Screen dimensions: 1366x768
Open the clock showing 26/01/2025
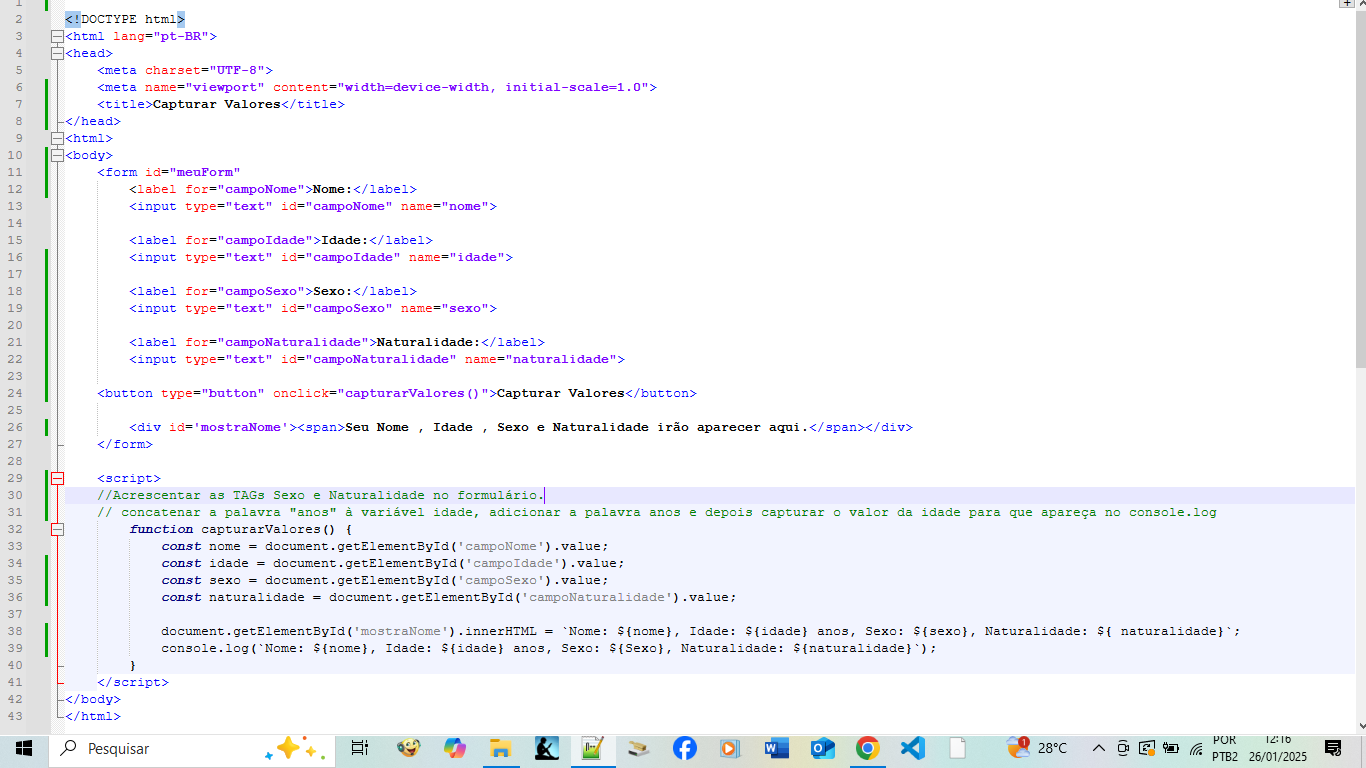(x=1277, y=748)
